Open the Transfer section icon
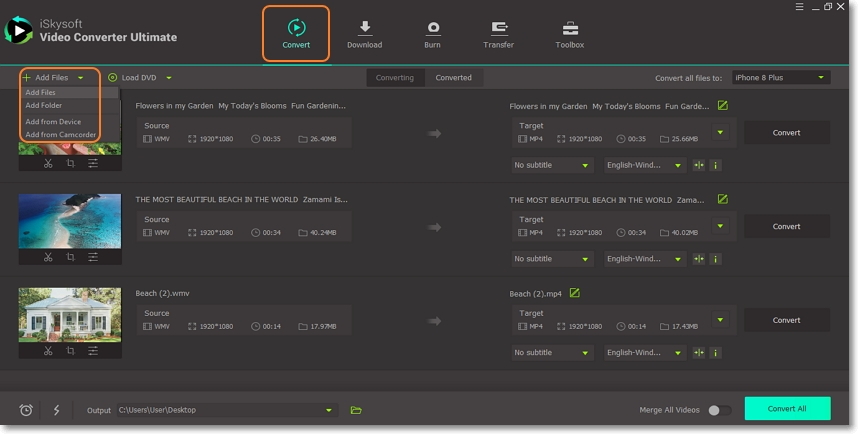 [x=498, y=28]
